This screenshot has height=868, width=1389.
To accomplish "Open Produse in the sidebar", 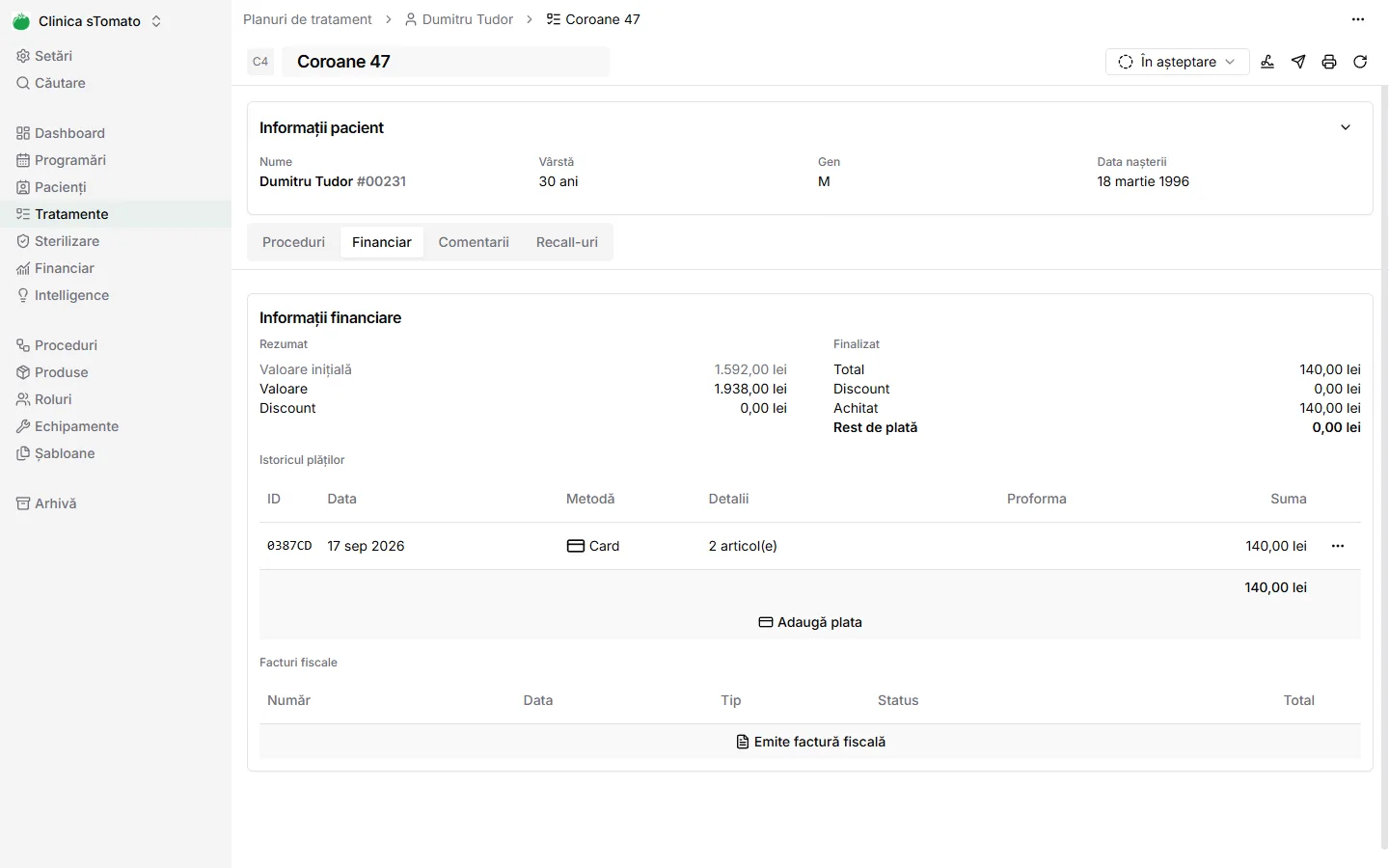I will point(116,372).
